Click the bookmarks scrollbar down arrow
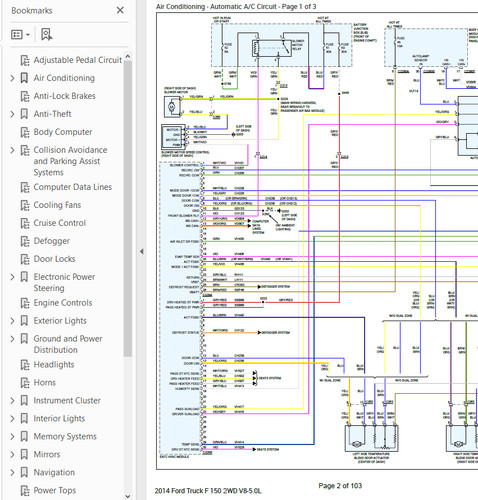This screenshot has width=478, height=500. pos(128,496)
